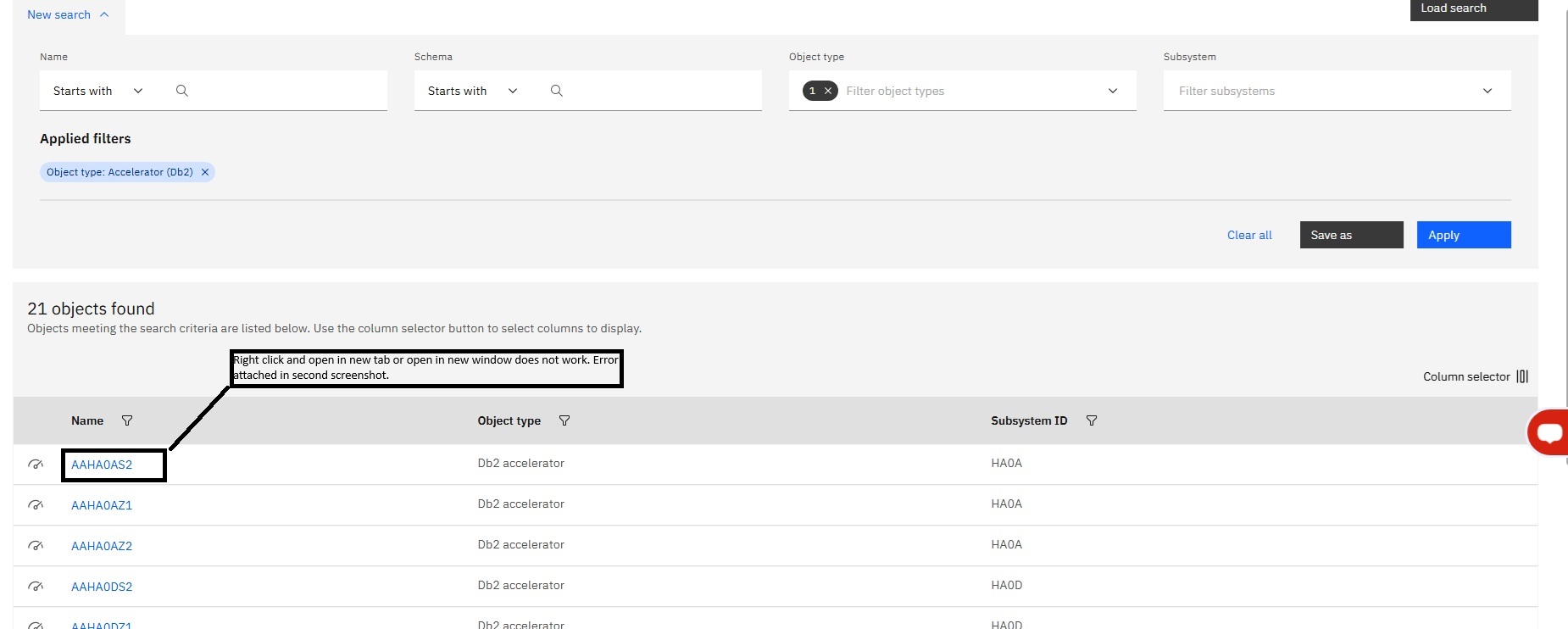
Task: Click the Load search button
Action: pyautogui.click(x=1473, y=8)
